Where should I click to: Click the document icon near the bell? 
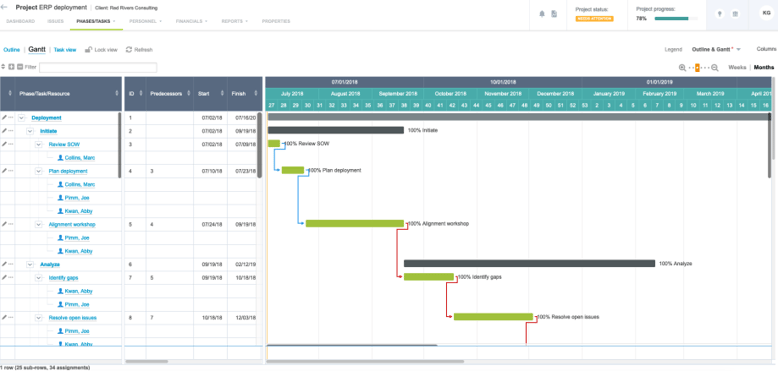(554, 14)
